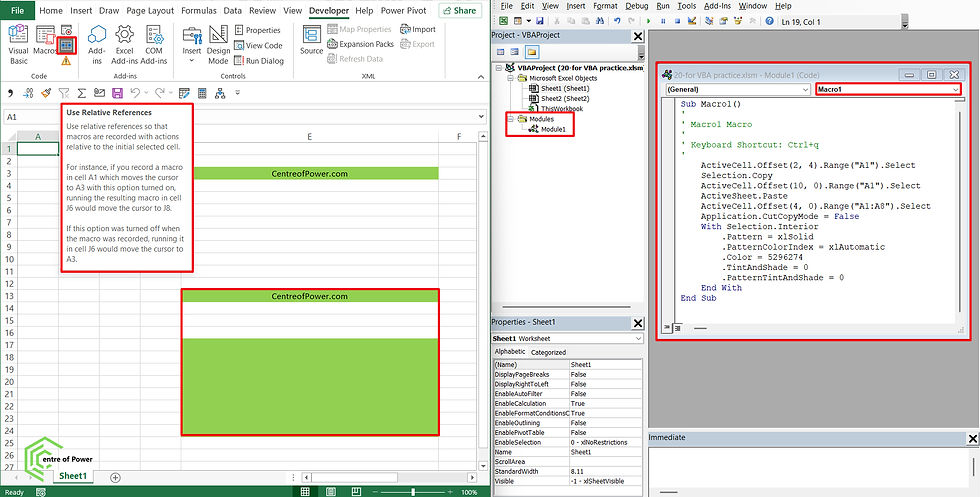
Task: Open the Macros dialog in the Code group
Action: pos(45,41)
